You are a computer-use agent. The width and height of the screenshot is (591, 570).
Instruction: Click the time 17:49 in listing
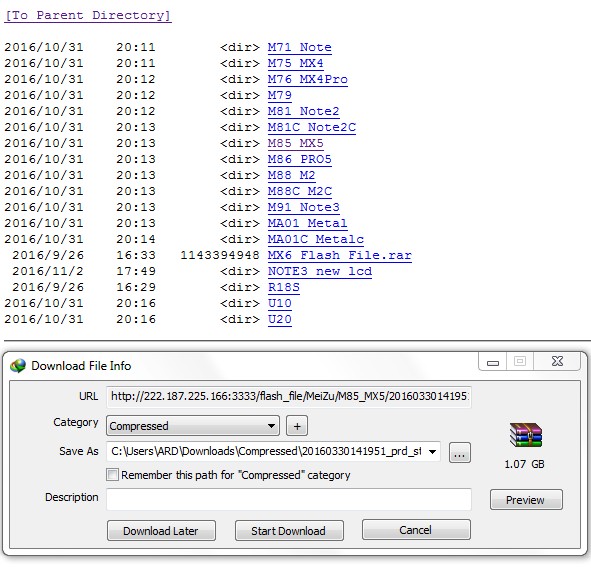136,271
